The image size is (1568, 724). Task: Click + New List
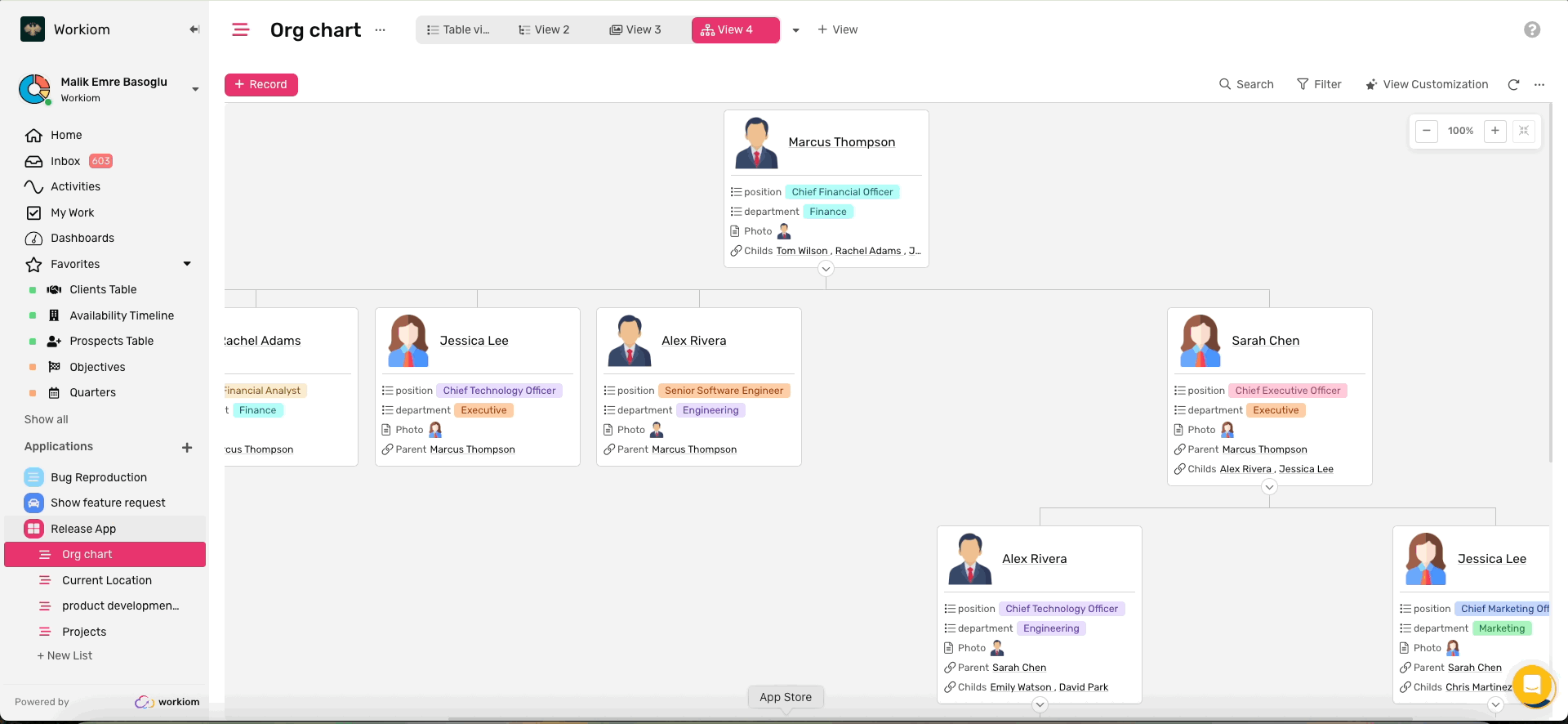coord(65,655)
